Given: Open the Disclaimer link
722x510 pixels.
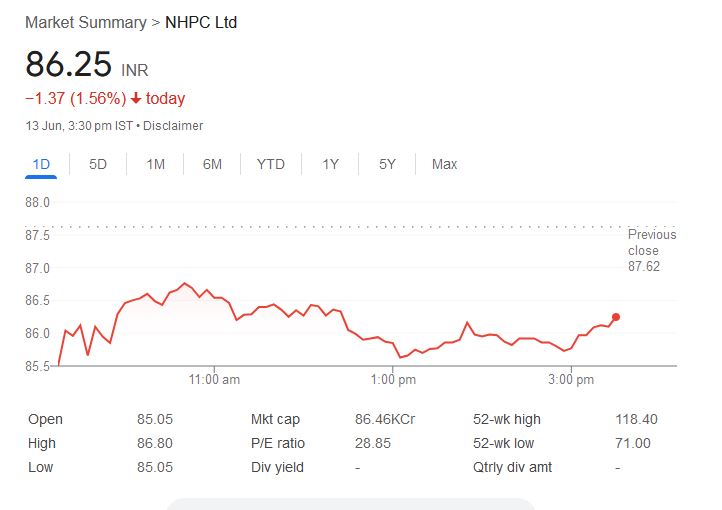Looking at the screenshot, I should click(173, 126).
